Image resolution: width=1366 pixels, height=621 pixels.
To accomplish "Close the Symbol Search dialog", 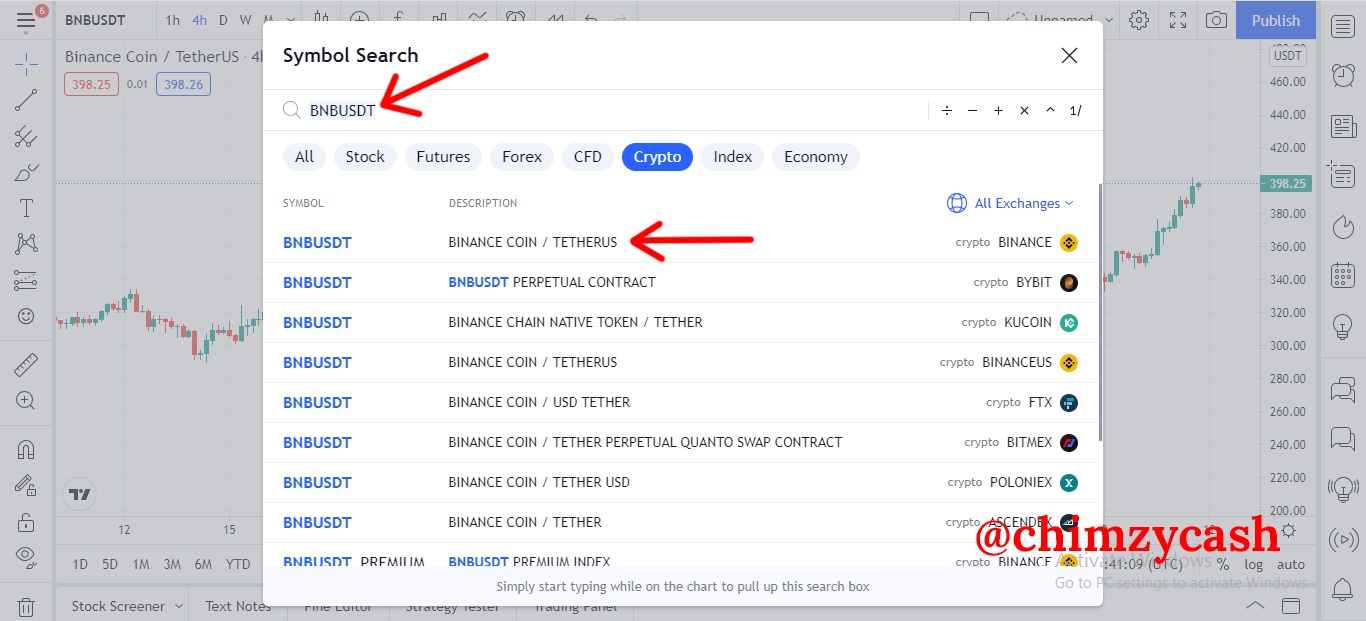I will click(1069, 56).
